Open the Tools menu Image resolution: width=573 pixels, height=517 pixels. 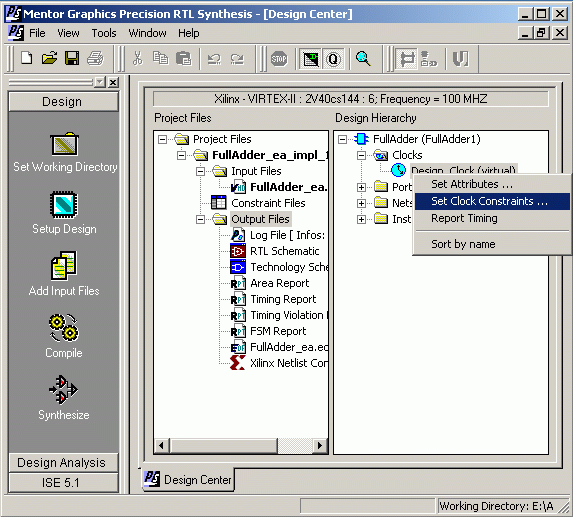[104, 33]
